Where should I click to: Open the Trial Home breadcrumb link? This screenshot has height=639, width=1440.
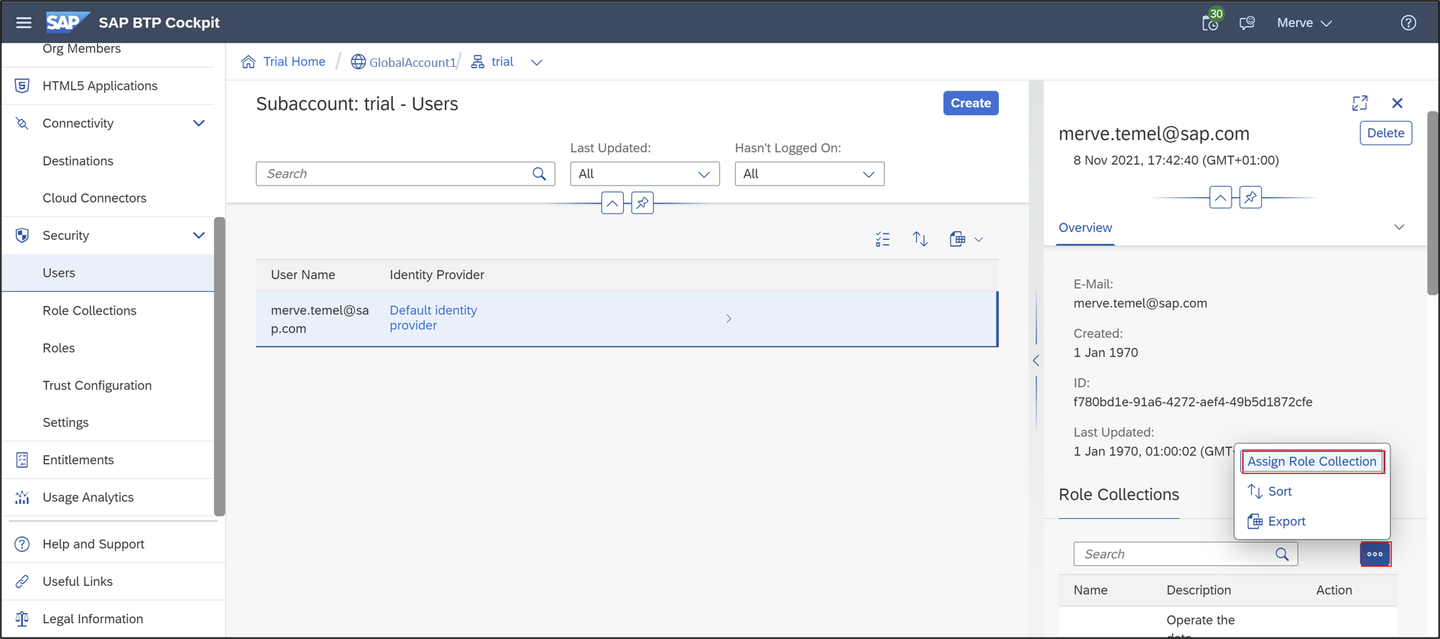(x=294, y=62)
